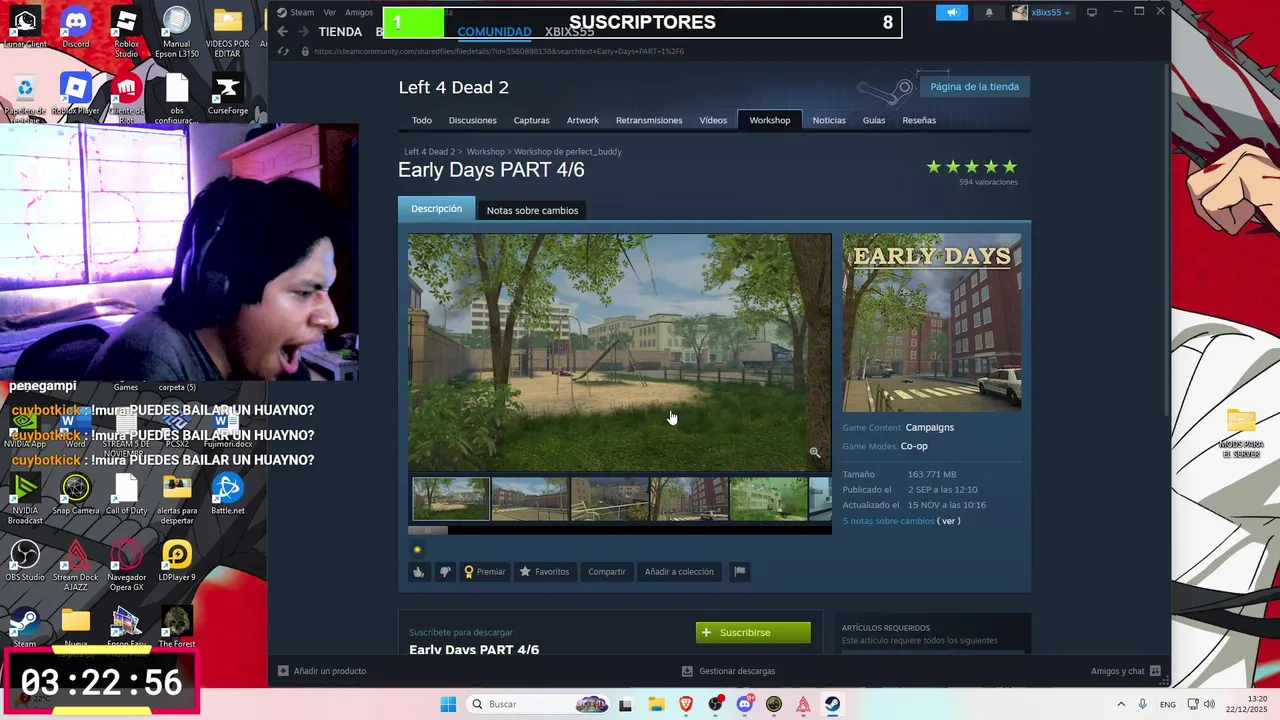The image size is (1280, 720).
Task: Open The Forest desktop shortcut
Action: coord(177,628)
